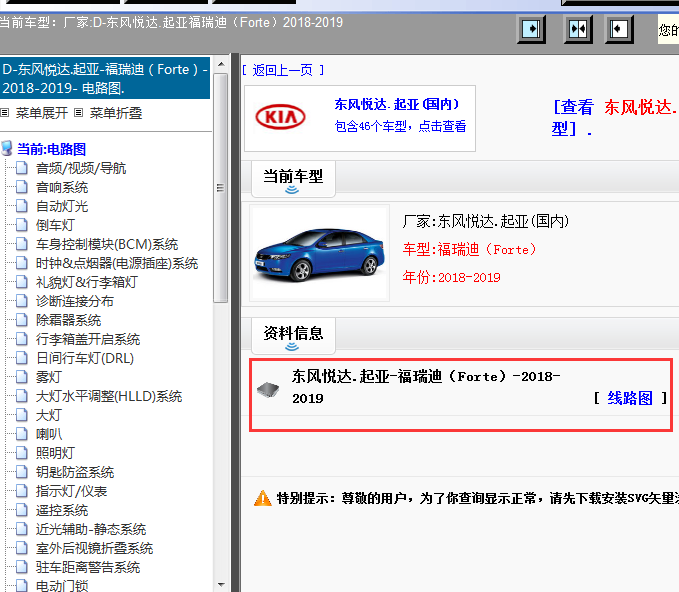Click the blue Kia Forte car thumbnail

pos(320,253)
